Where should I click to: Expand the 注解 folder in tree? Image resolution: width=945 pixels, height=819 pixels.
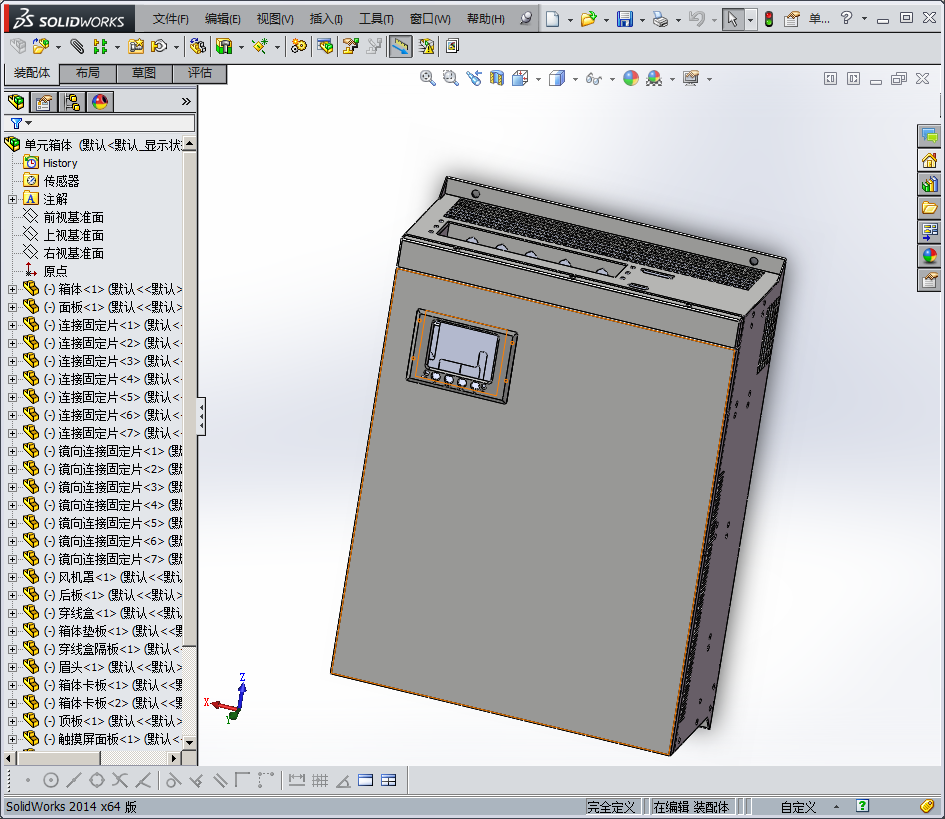(x=12, y=199)
